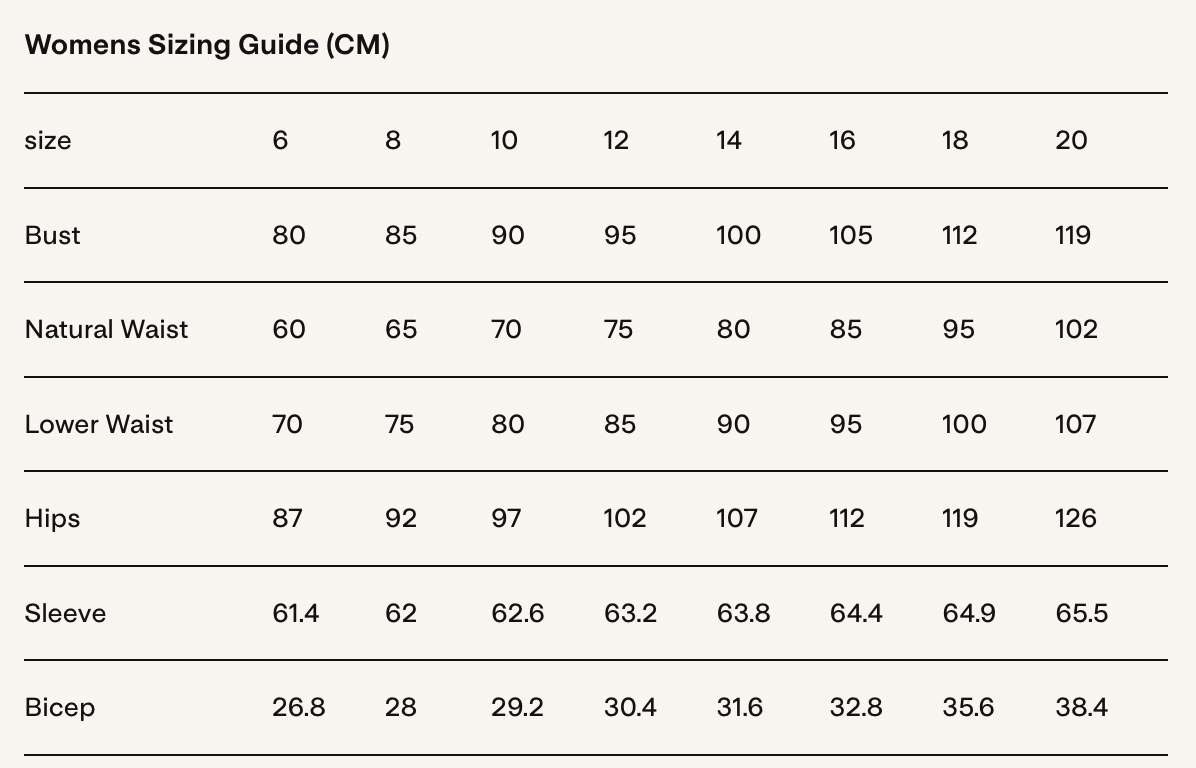Click the Bust row label
Viewport: 1196px width, 768px height.
(x=52, y=235)
